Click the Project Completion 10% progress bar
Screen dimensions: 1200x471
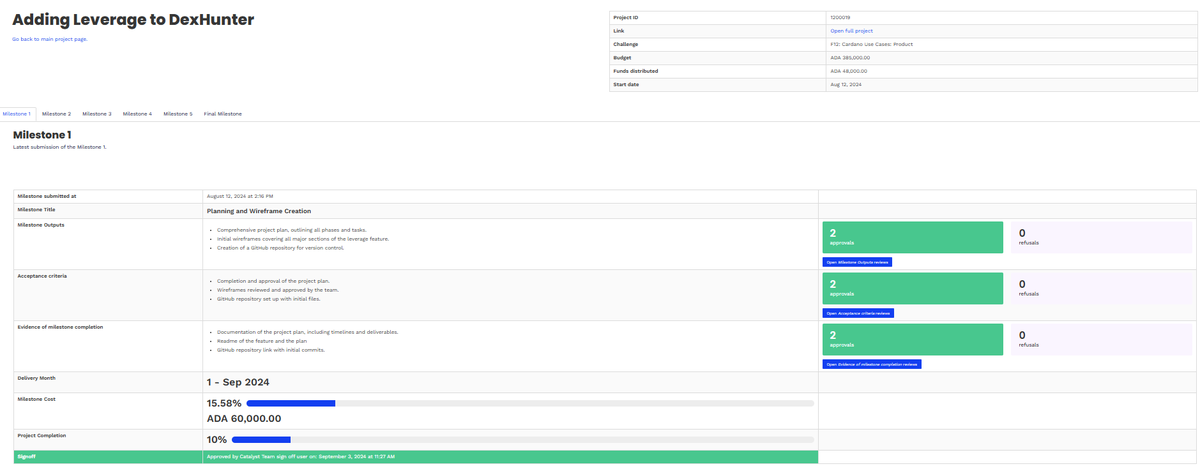[523, 440]
